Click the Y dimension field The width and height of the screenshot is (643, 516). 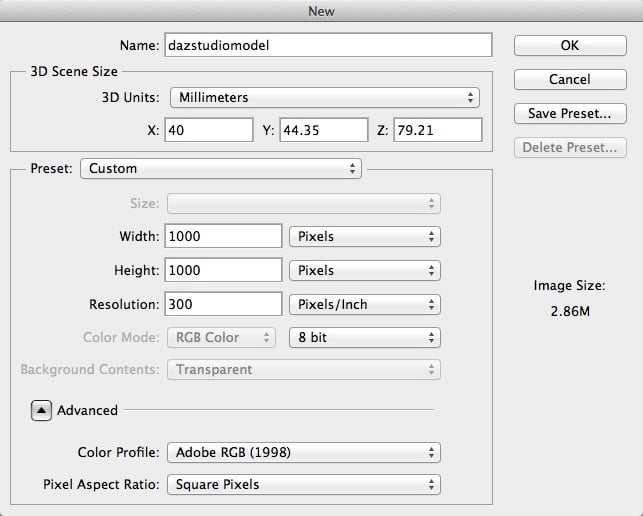coord(323,130)
